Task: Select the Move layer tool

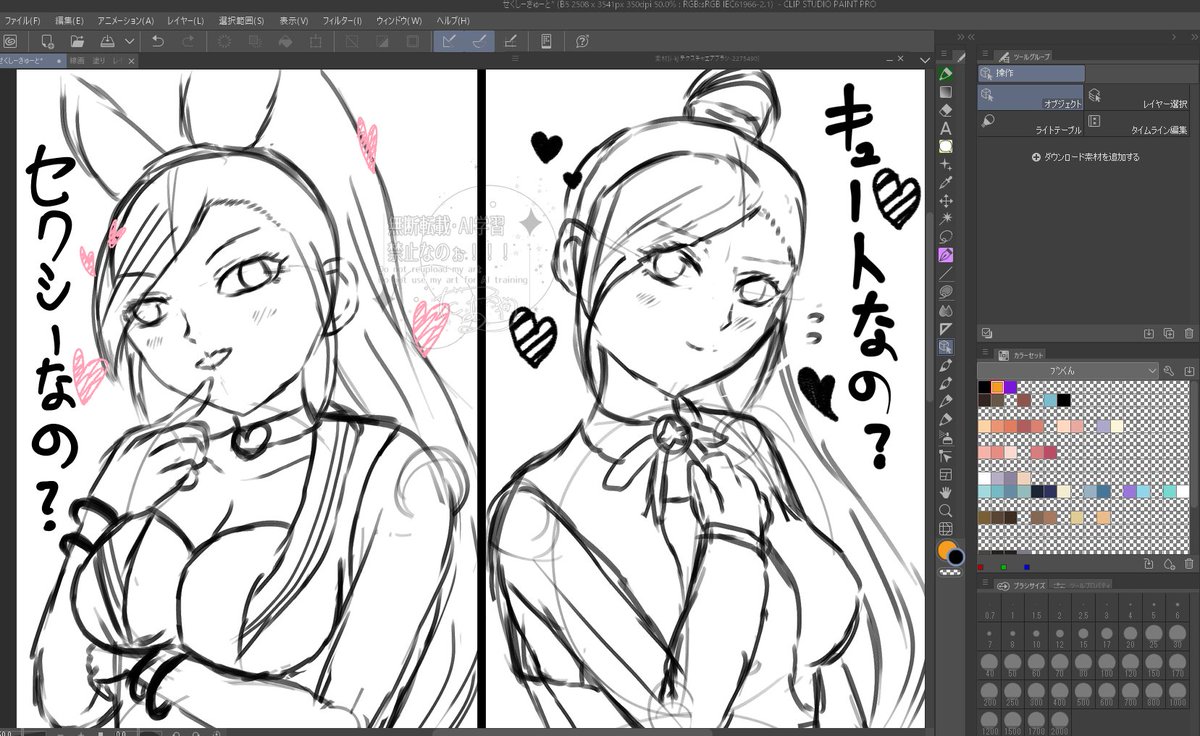Action: click(945, 200)
